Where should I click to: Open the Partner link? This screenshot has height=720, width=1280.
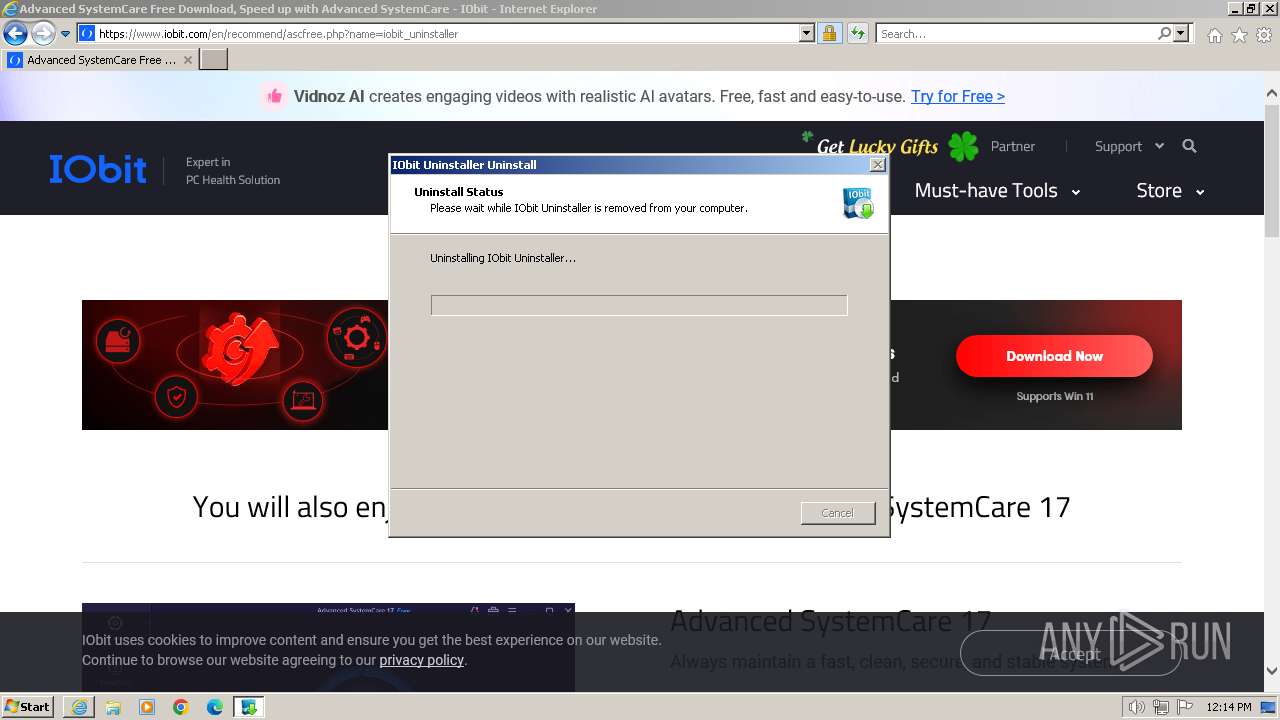[x=1013, y=146]
